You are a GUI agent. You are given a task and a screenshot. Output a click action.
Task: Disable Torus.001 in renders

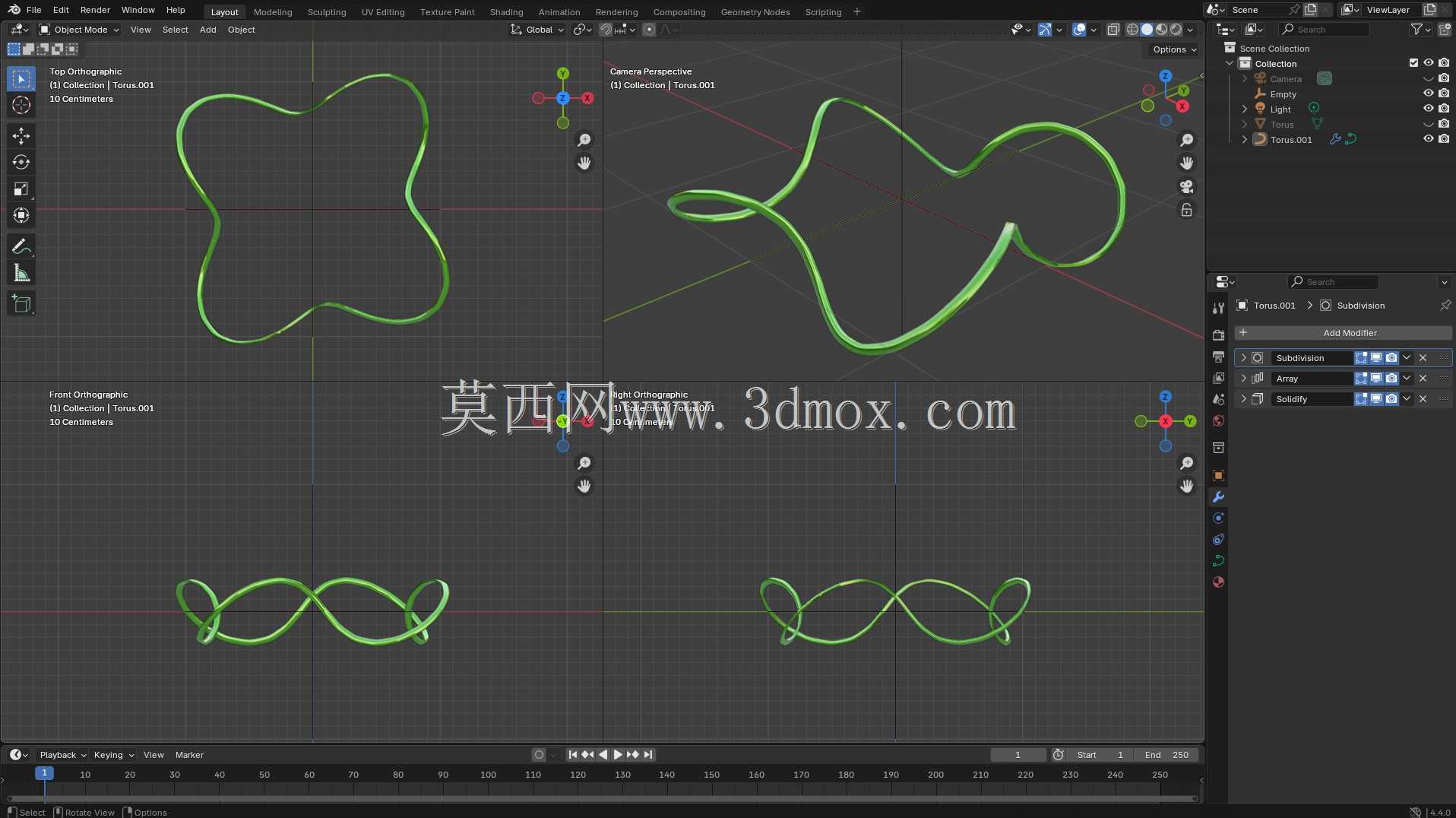tap(1444, 139)
